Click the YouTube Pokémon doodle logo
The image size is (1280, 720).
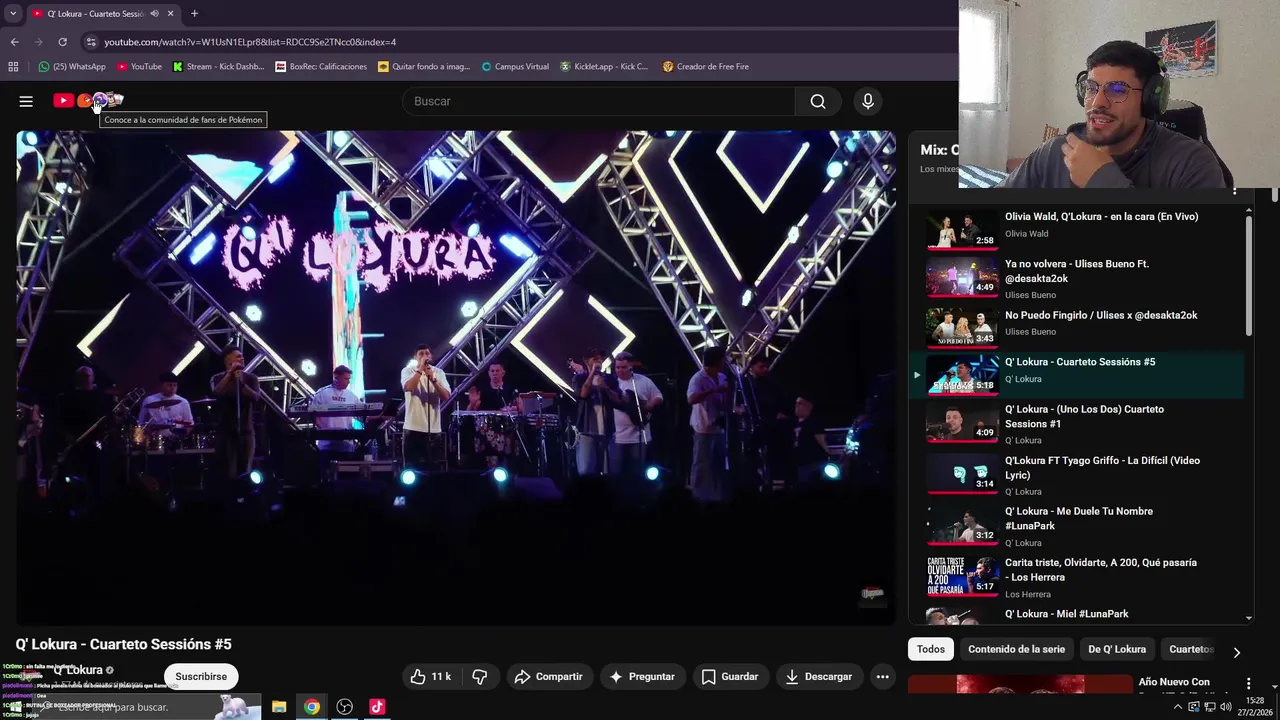pyautogui.click(x=89, y=100)
